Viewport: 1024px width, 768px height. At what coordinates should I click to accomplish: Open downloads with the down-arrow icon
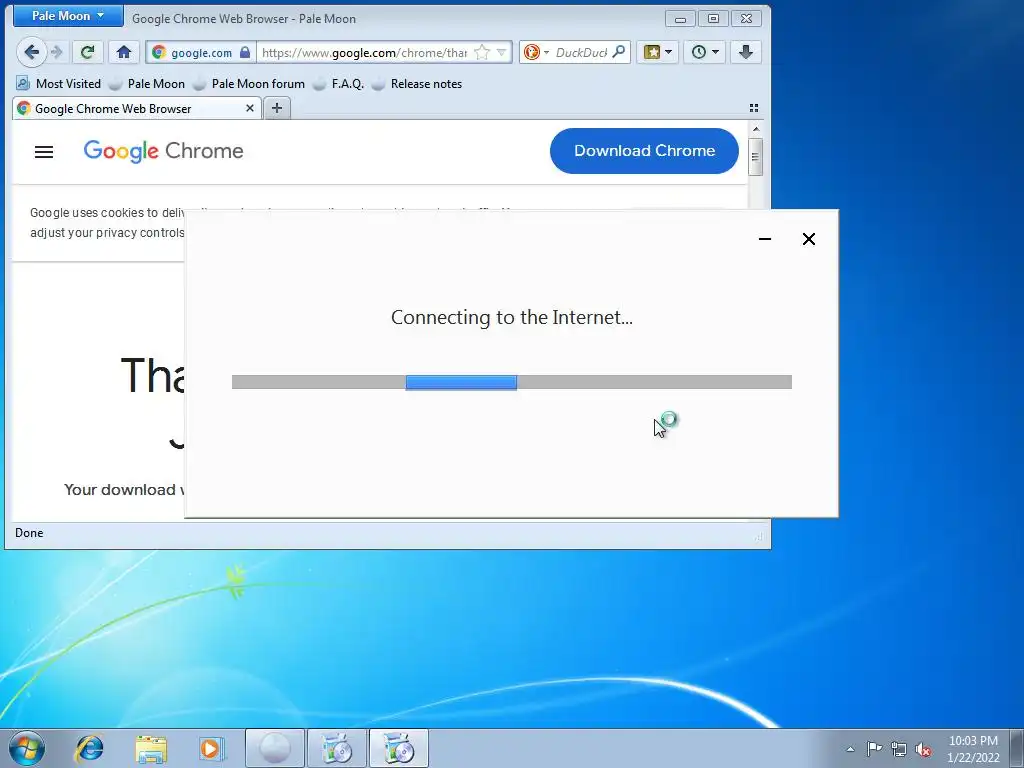point(746,52)
